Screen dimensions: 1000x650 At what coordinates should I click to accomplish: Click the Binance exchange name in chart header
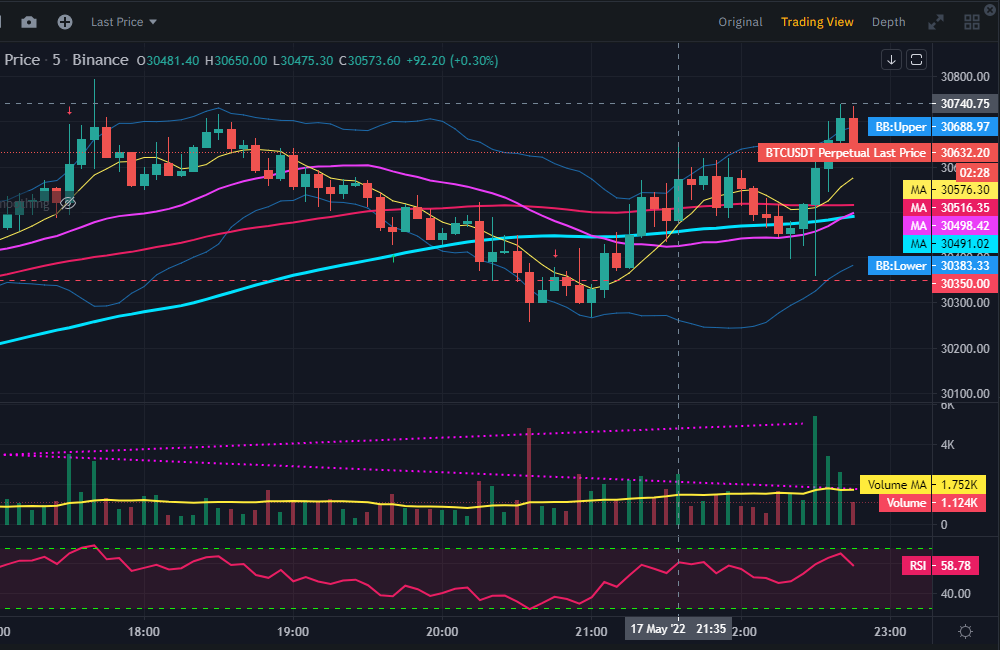click(100, 60)
